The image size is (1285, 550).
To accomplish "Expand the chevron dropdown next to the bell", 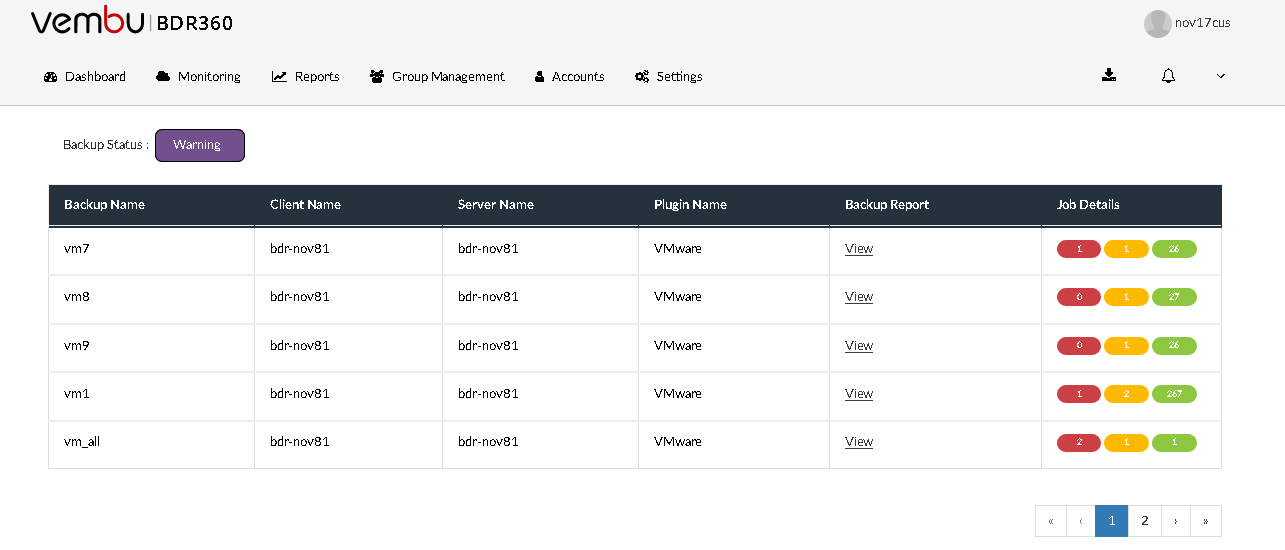I will point(1221,76).
